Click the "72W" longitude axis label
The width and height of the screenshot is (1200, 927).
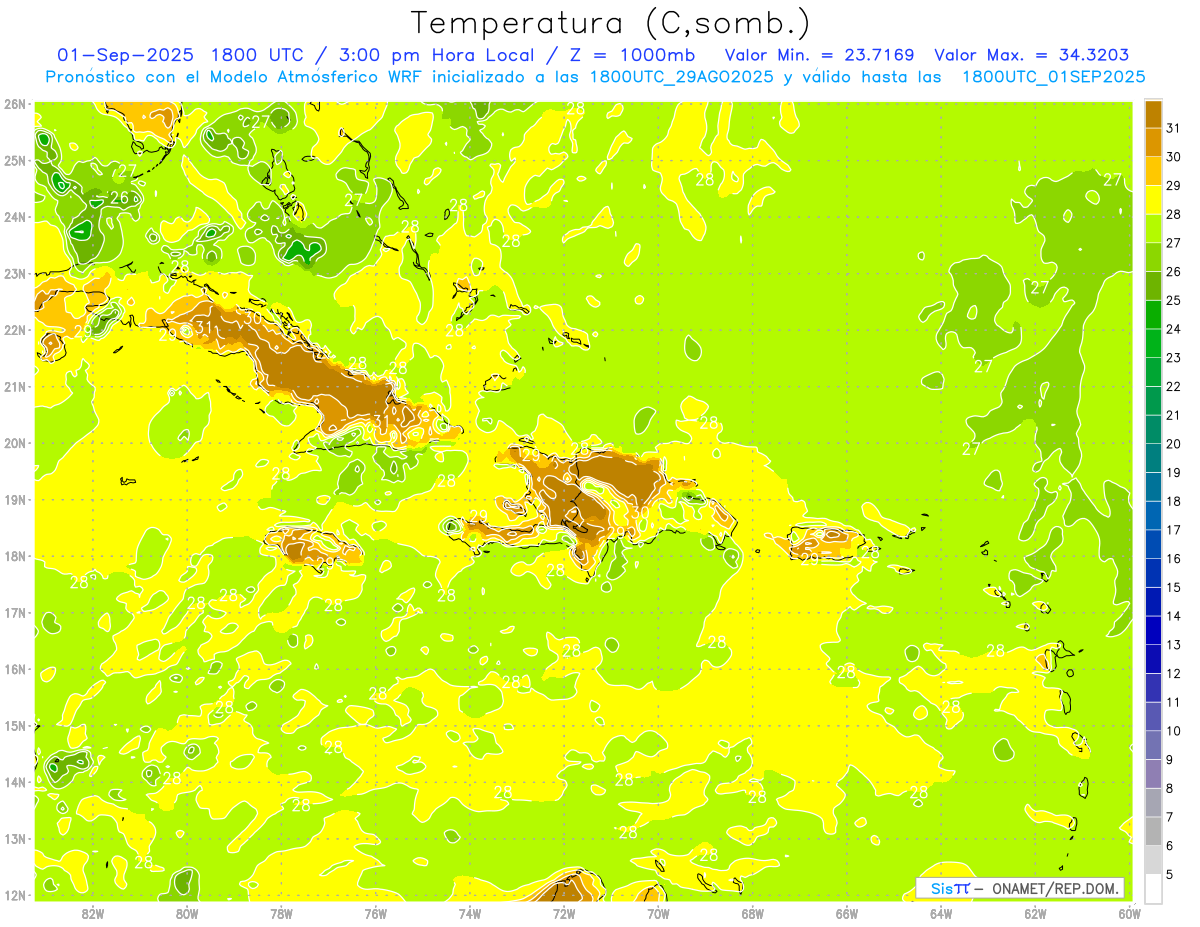point(564,913)
